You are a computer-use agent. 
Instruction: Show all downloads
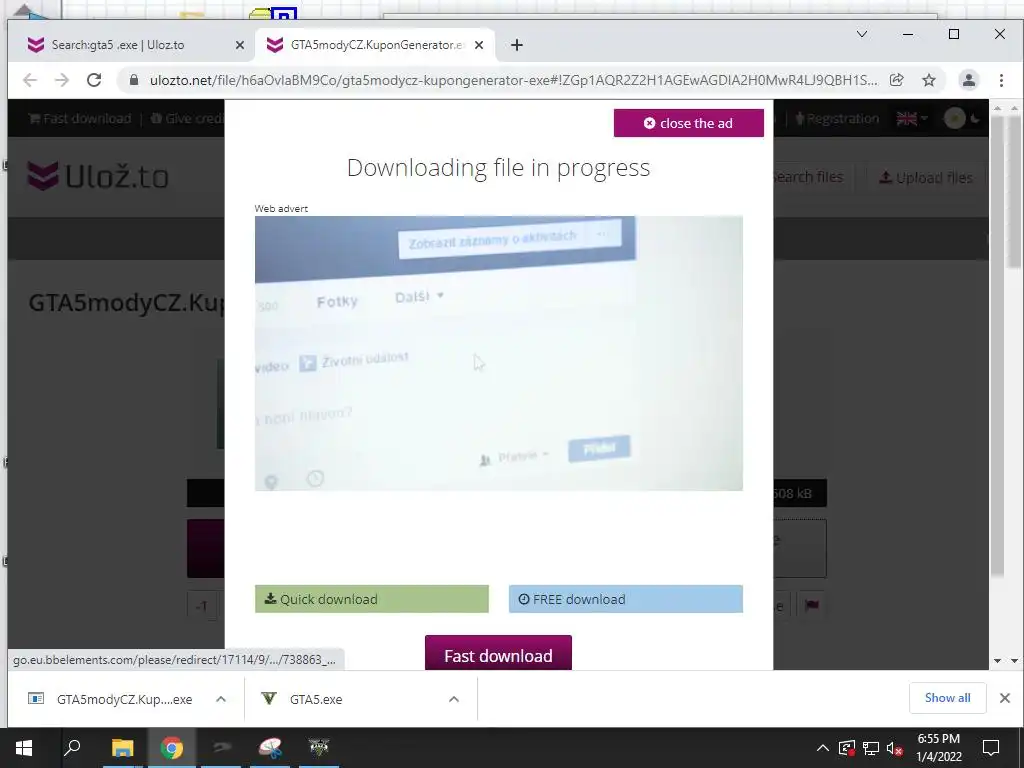coord(947,697)
